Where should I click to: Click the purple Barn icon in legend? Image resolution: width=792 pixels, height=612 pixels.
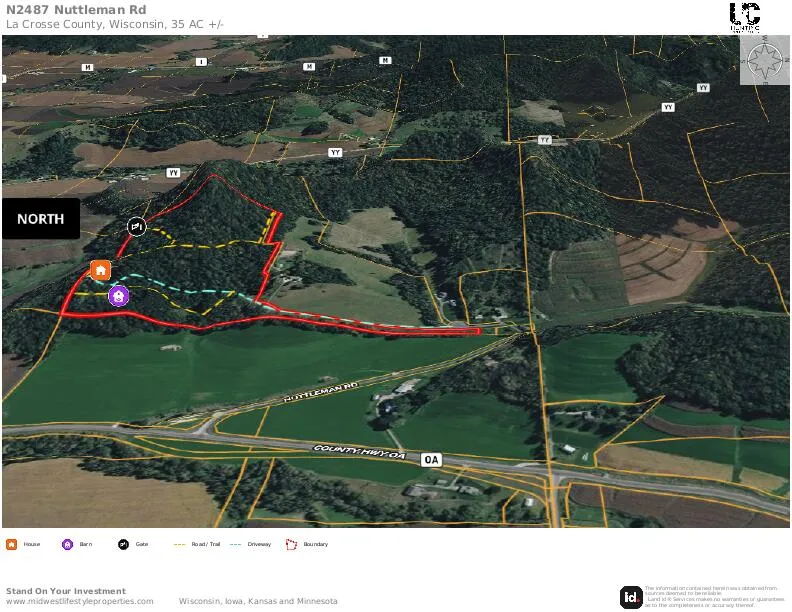coord(67,544)
